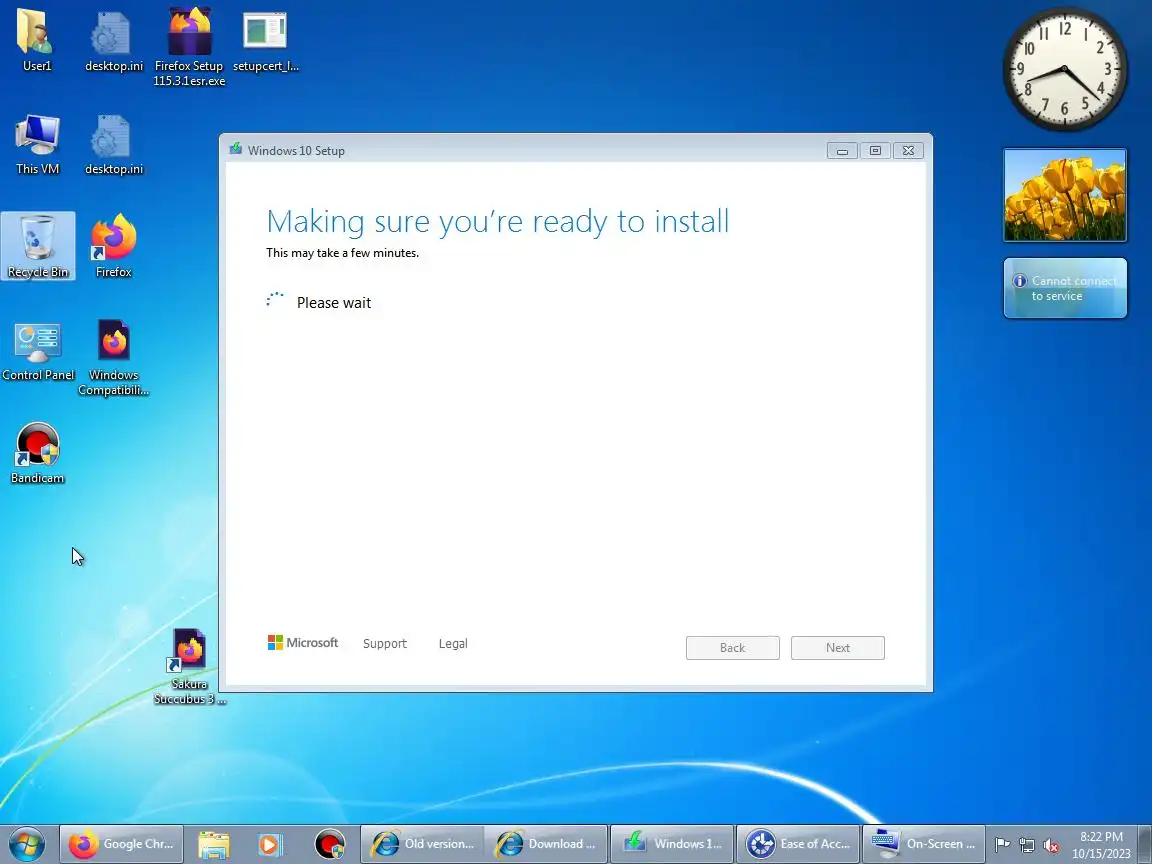Open the network tray icon
Image resolution: width=1152 pixels, height=864 pixels.
(x=1026, y=846)
